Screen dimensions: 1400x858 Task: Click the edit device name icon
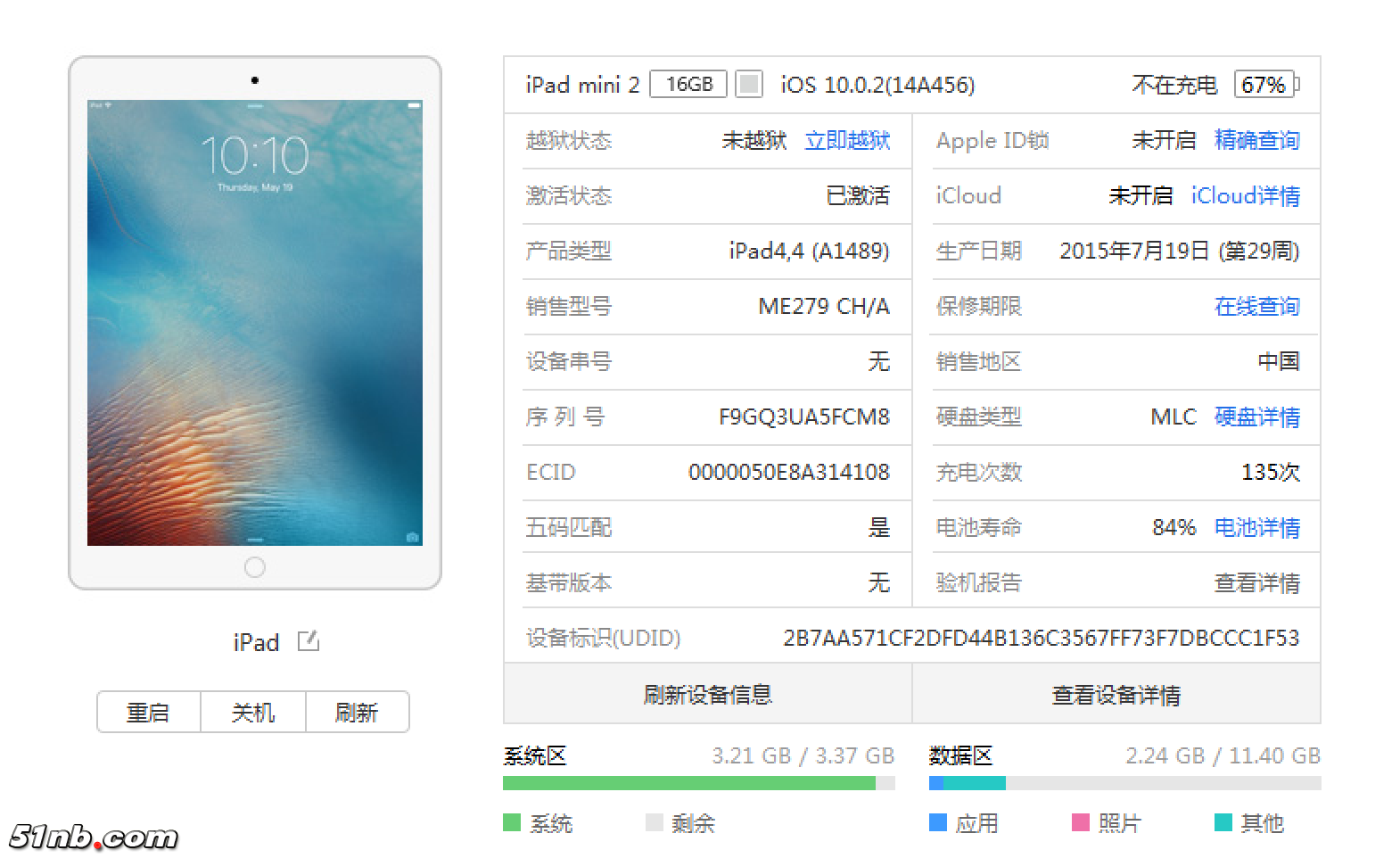(308, 641)
